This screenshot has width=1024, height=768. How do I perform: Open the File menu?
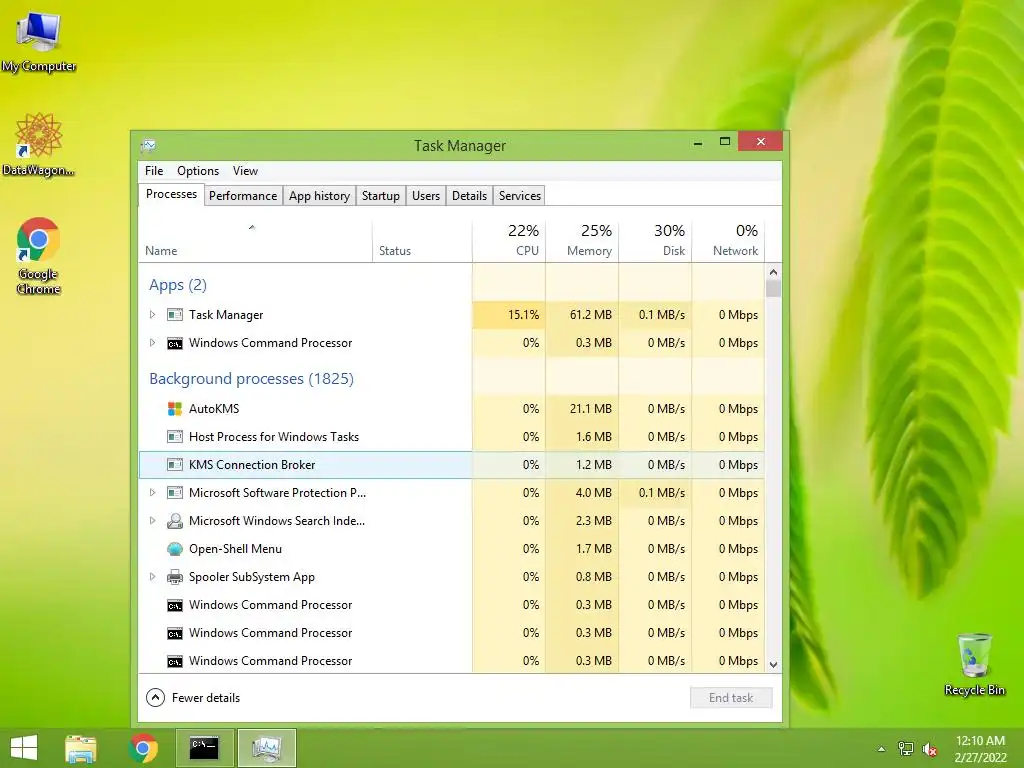tap(154, 170)
